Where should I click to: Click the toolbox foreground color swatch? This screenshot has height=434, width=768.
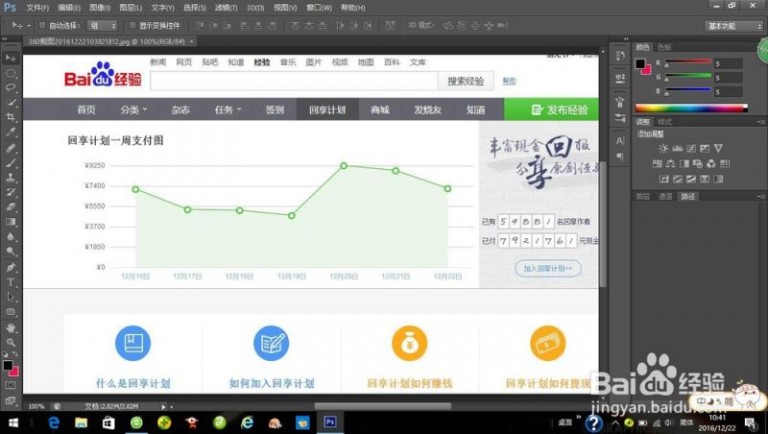7,365
